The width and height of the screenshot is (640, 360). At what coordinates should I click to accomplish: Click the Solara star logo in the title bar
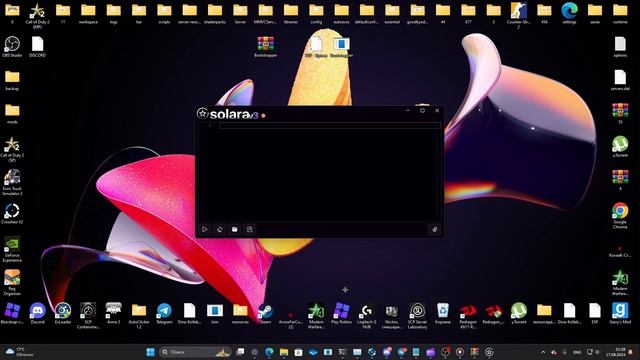coord(202,113)
